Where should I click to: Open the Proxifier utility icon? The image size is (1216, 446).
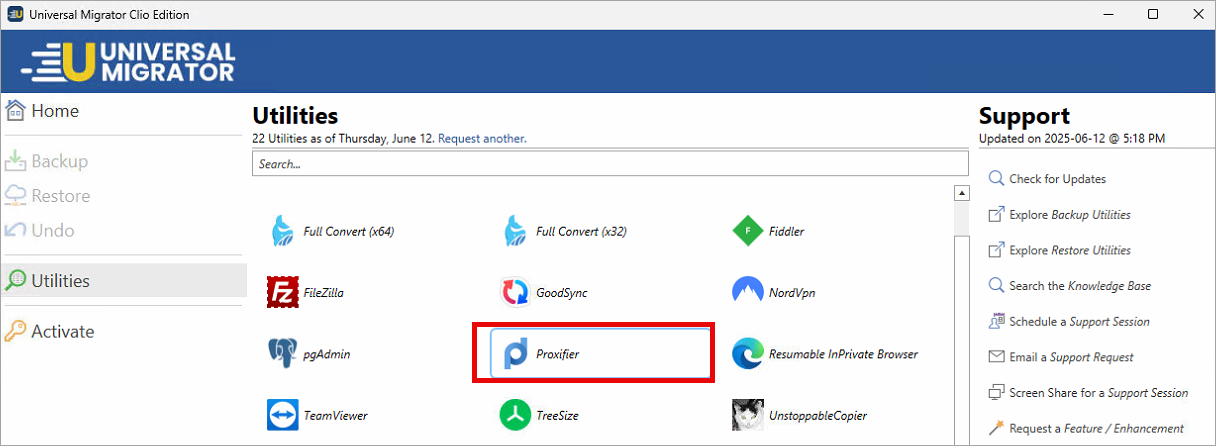click(x=516, y=354)
